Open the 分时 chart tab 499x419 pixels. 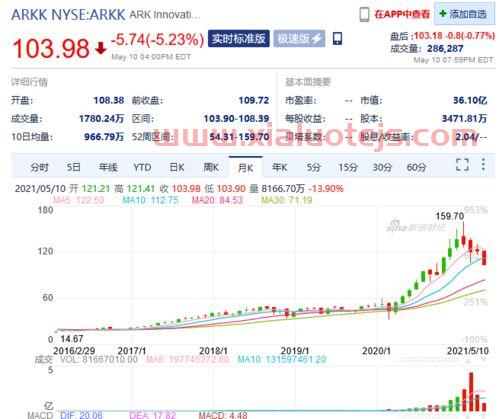[39, 167]
